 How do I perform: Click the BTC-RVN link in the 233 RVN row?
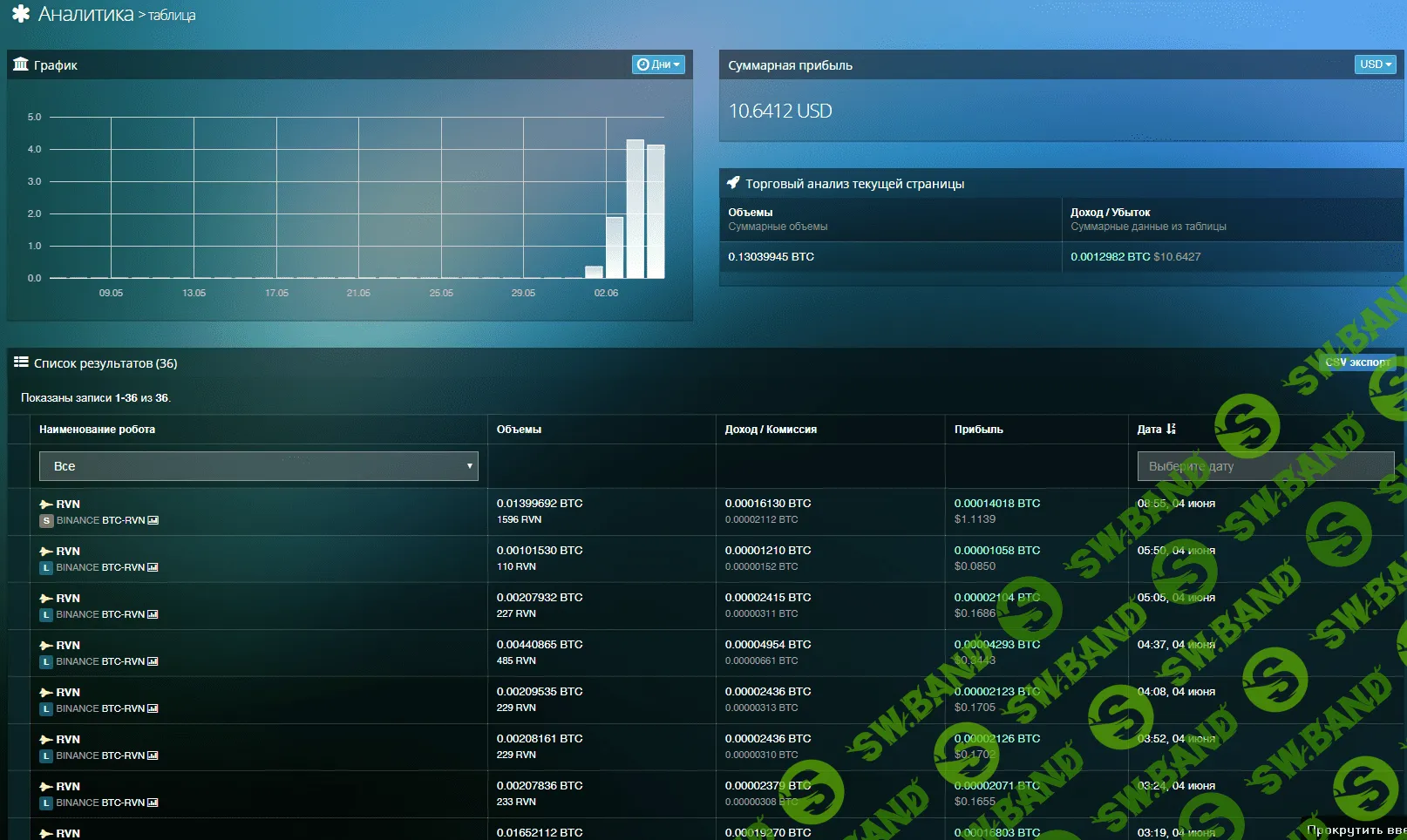coord(123,803)
